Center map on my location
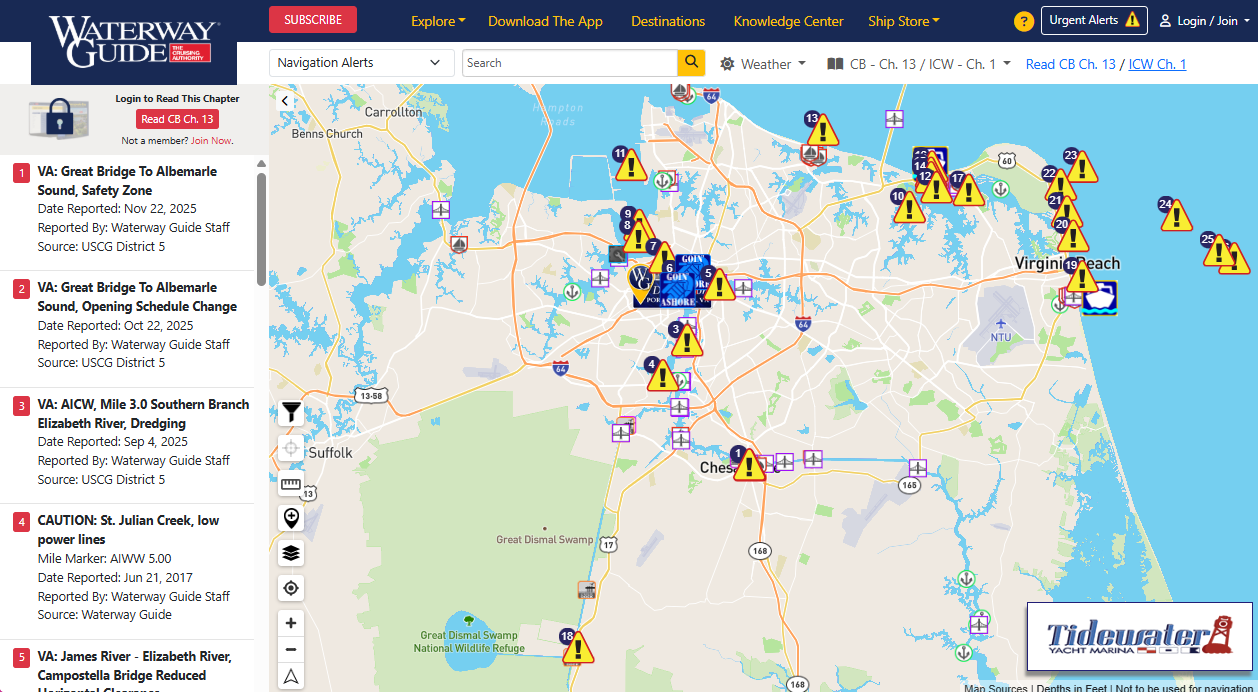Screen dimensions: 1258x692 coord(291,588)
